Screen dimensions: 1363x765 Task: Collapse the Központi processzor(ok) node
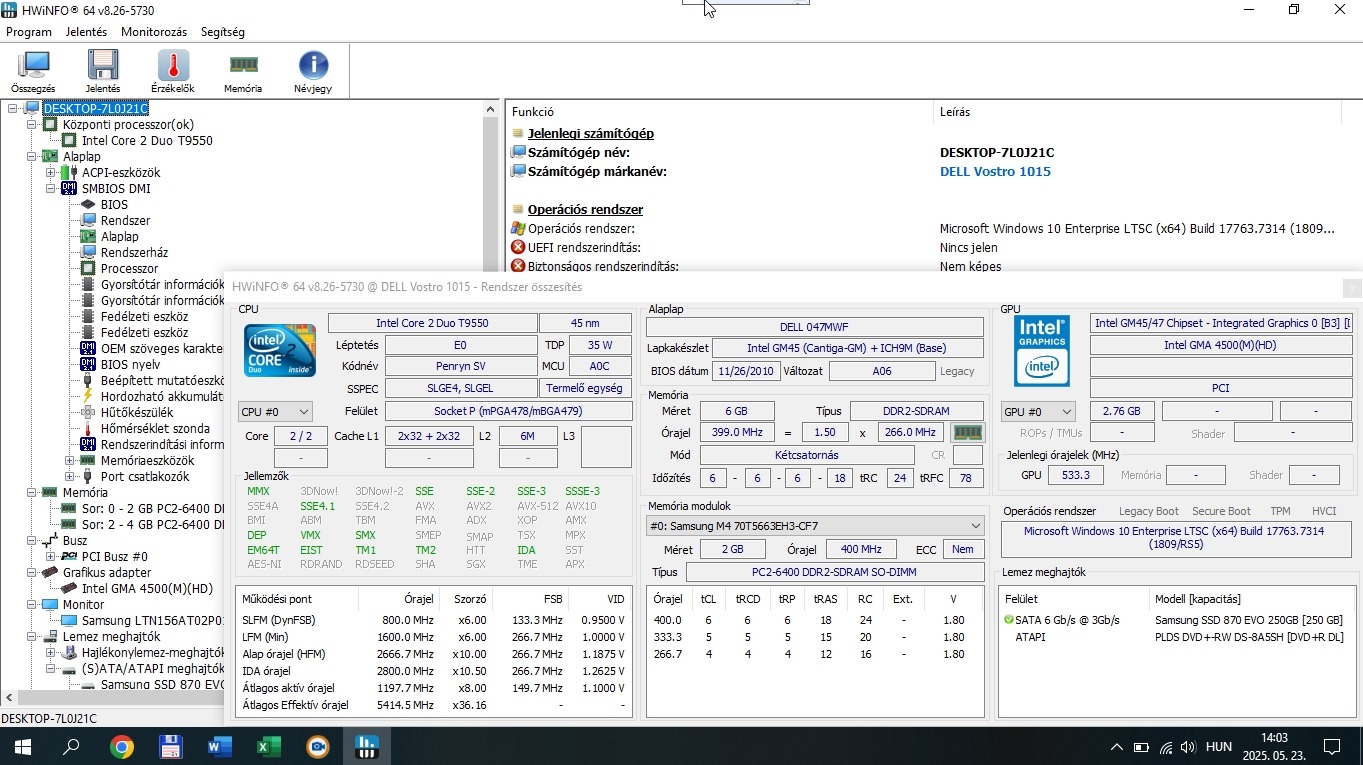pos(32,125)
